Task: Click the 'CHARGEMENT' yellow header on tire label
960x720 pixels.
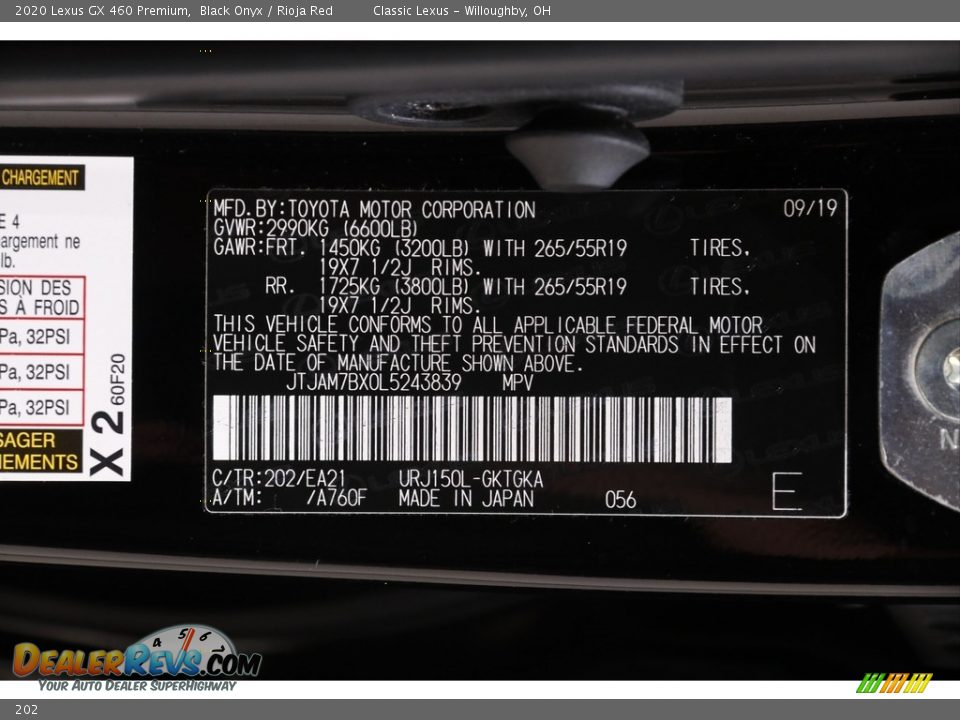Action: tap(40, 178)
